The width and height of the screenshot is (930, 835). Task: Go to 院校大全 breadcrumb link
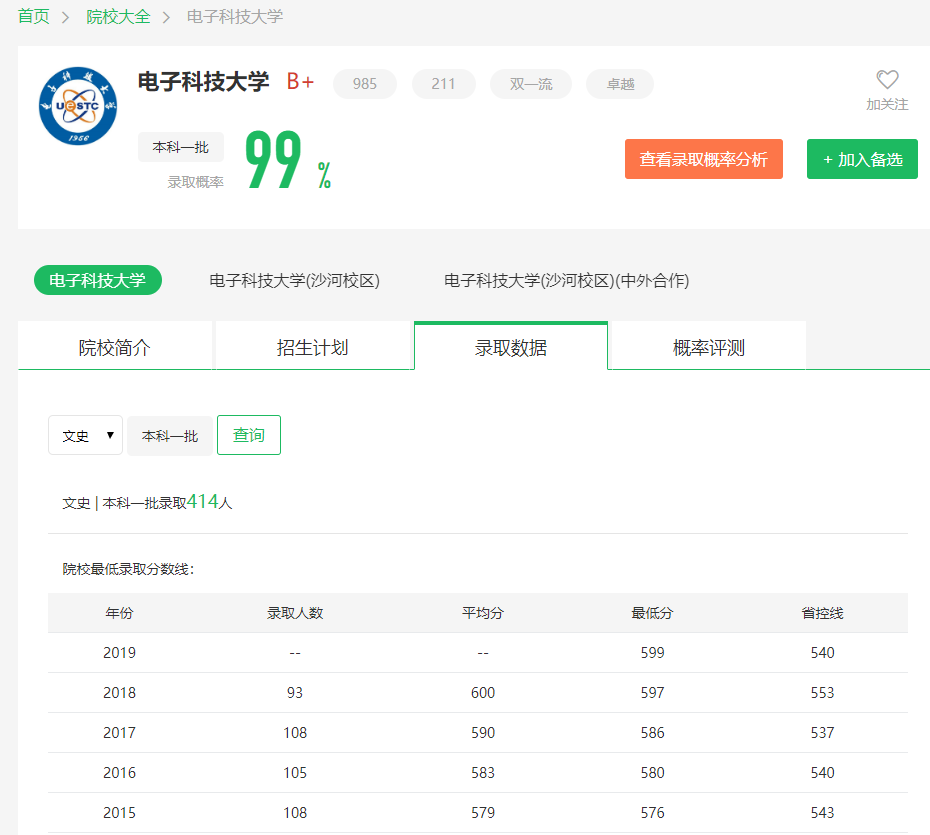click(118, 16)
